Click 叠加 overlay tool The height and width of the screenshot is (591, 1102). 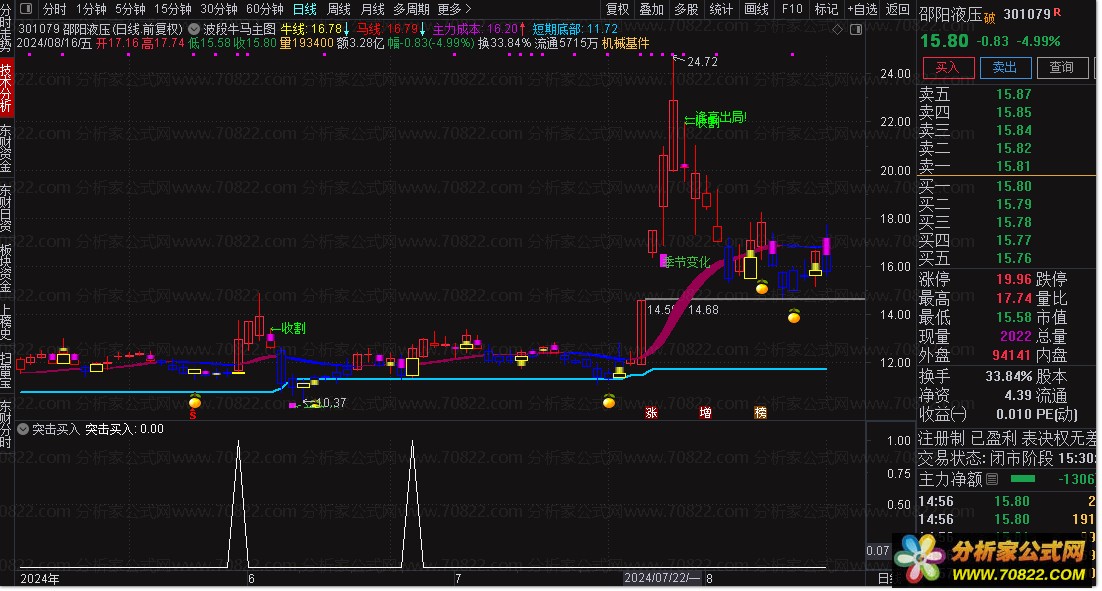(652, 9)
